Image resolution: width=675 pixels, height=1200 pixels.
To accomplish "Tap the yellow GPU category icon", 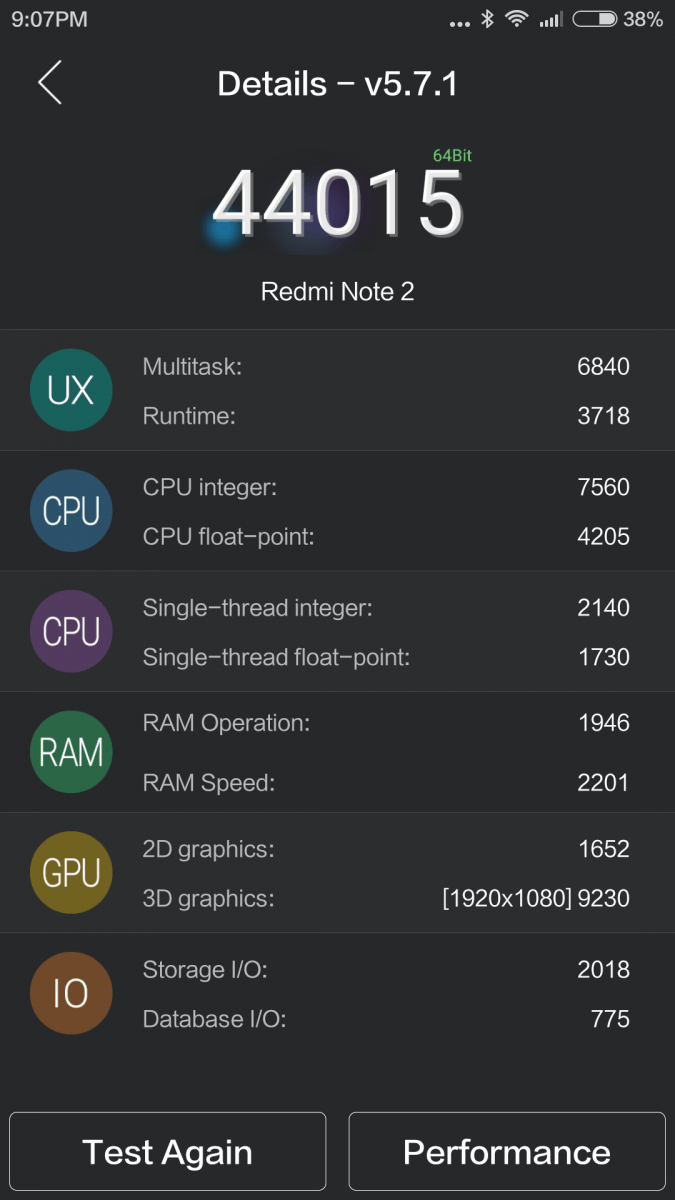I will coord(71,873).
